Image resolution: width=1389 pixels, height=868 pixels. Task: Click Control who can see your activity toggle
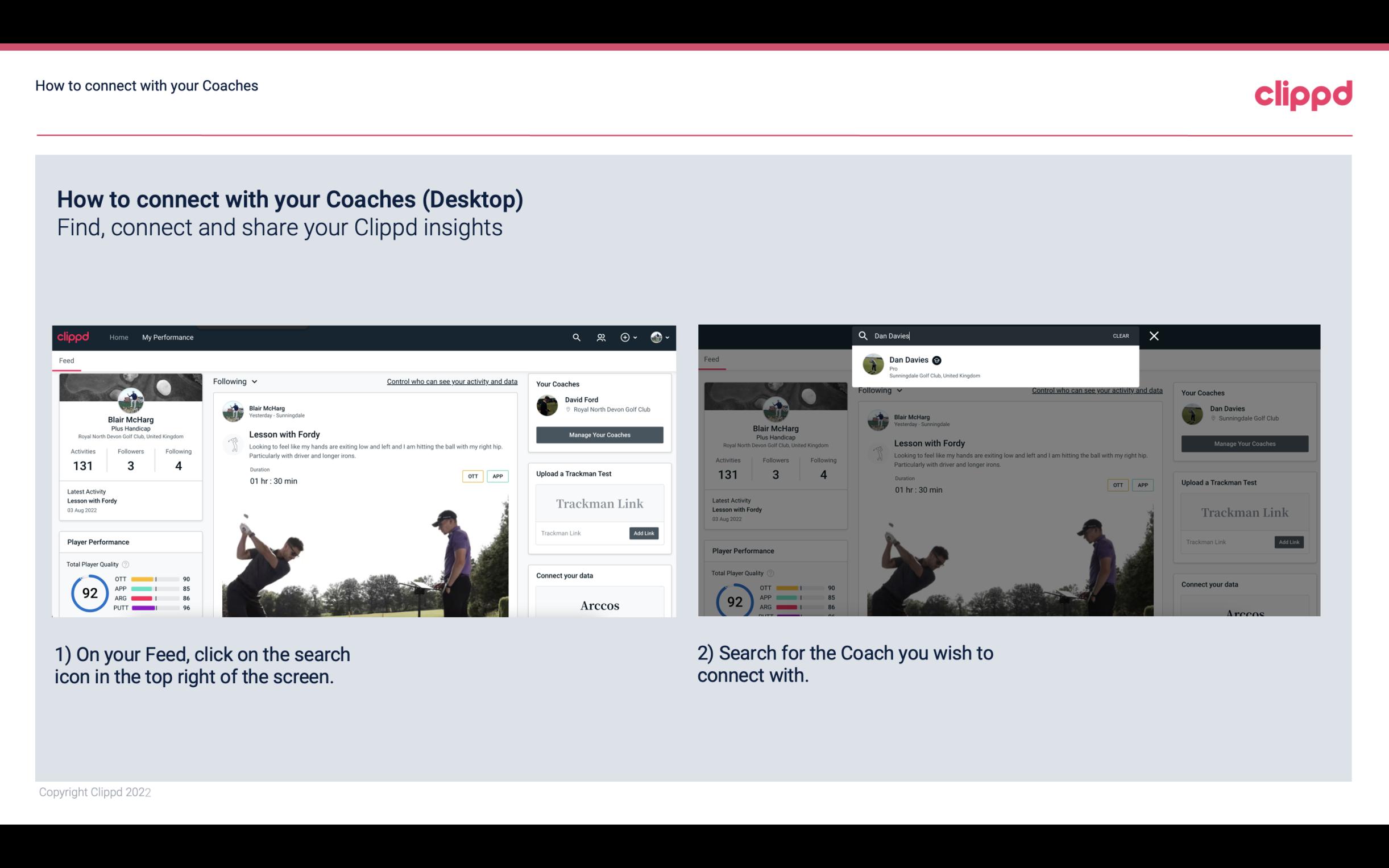point(451,381)
